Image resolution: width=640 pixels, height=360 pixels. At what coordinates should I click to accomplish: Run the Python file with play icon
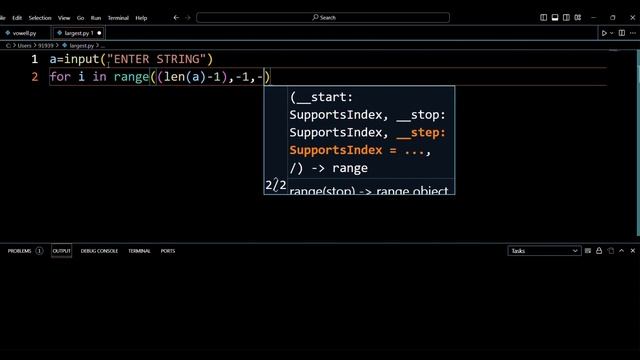[x=604, y=33]
